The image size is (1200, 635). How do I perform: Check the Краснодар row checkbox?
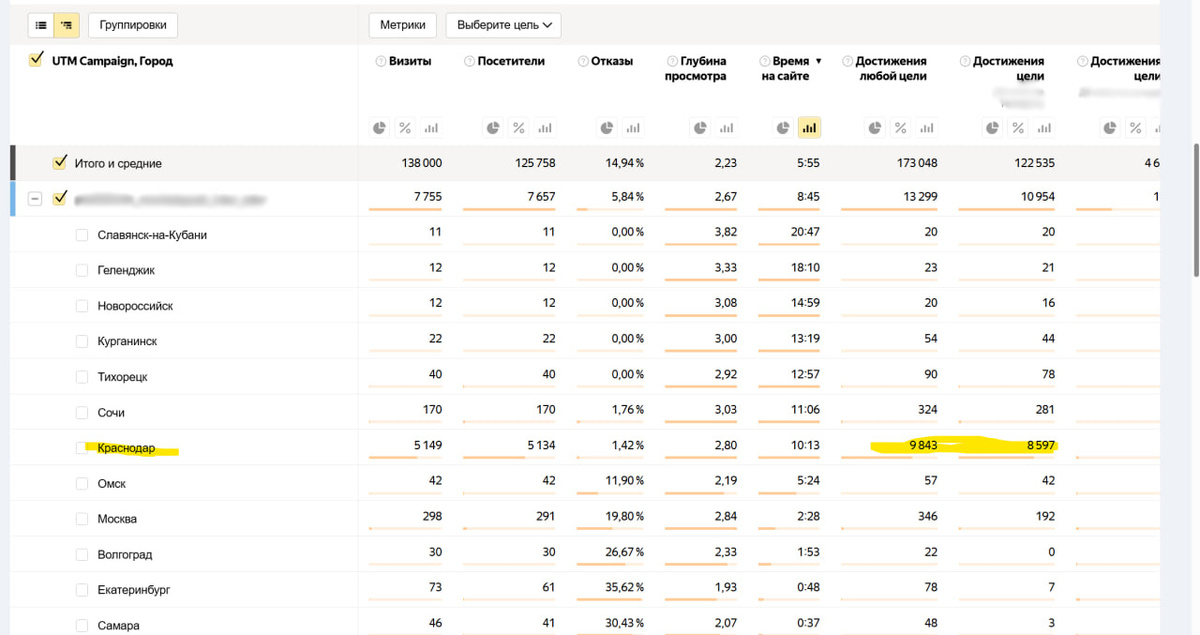pos(82,448)
